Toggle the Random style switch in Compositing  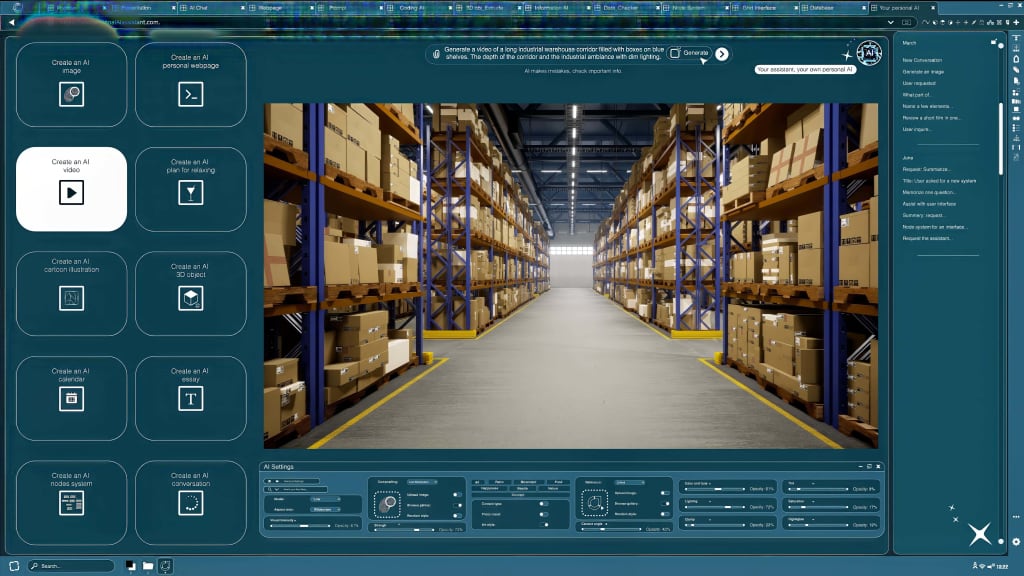[x=457, y=515]
